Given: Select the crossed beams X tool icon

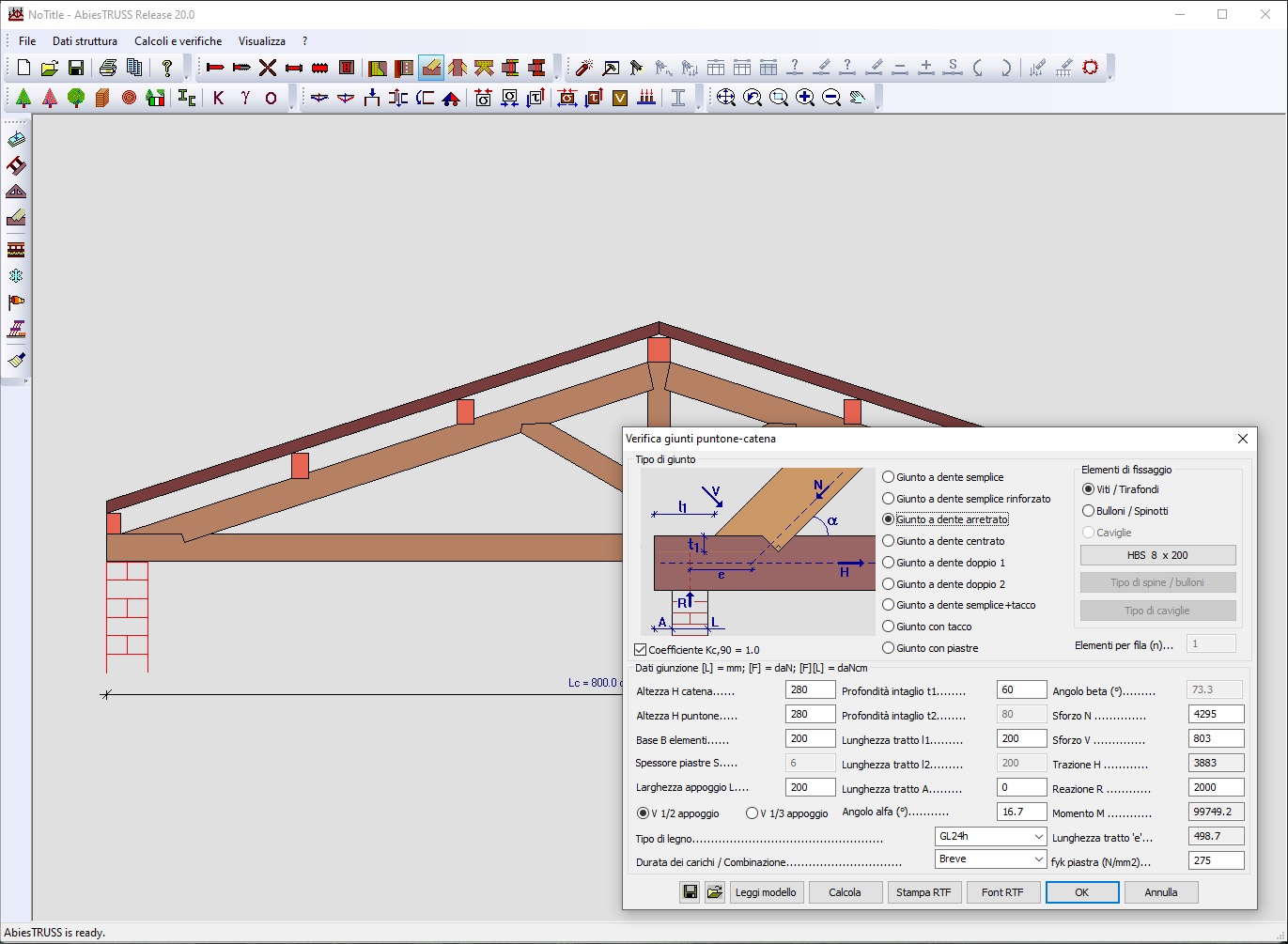Looking at the screenshot, I should click(x=268, y=68).
